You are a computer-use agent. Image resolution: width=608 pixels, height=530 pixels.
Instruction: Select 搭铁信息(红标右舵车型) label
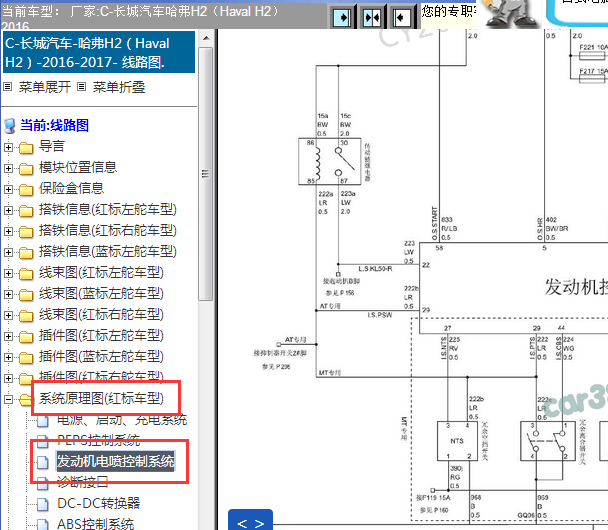click(108, 230)
